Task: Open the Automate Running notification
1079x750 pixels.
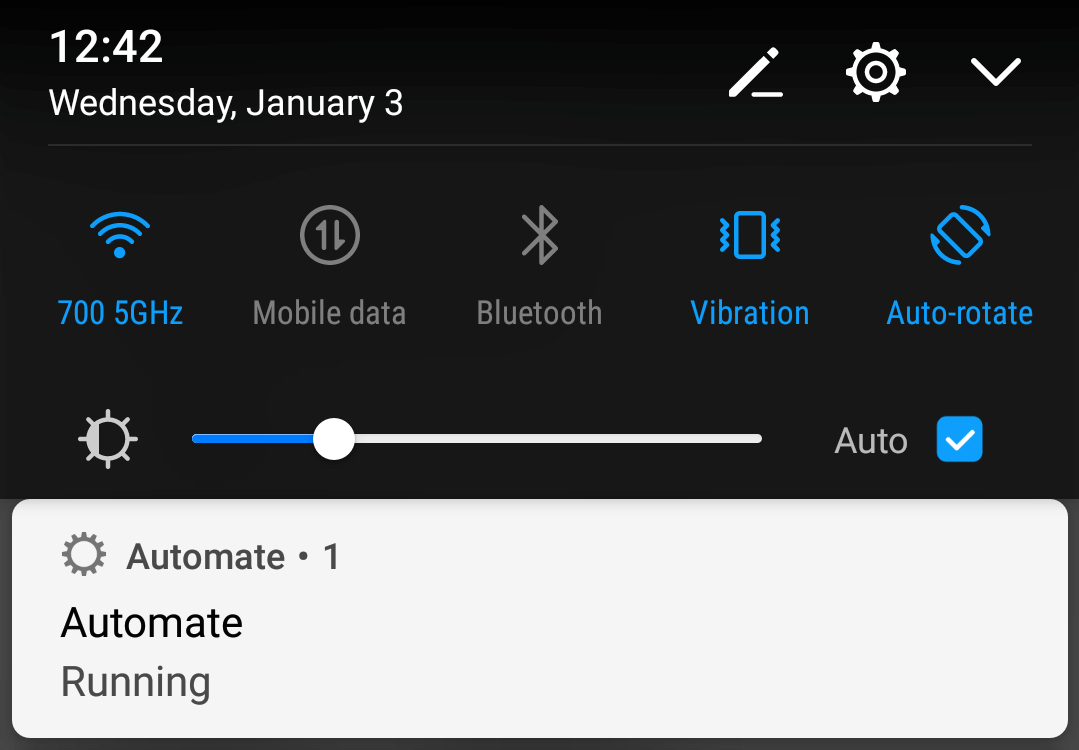Action: 540,619
